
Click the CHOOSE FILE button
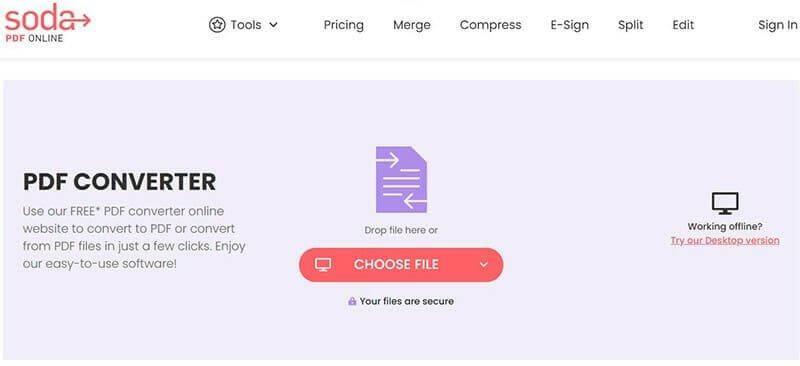[401, 264]
